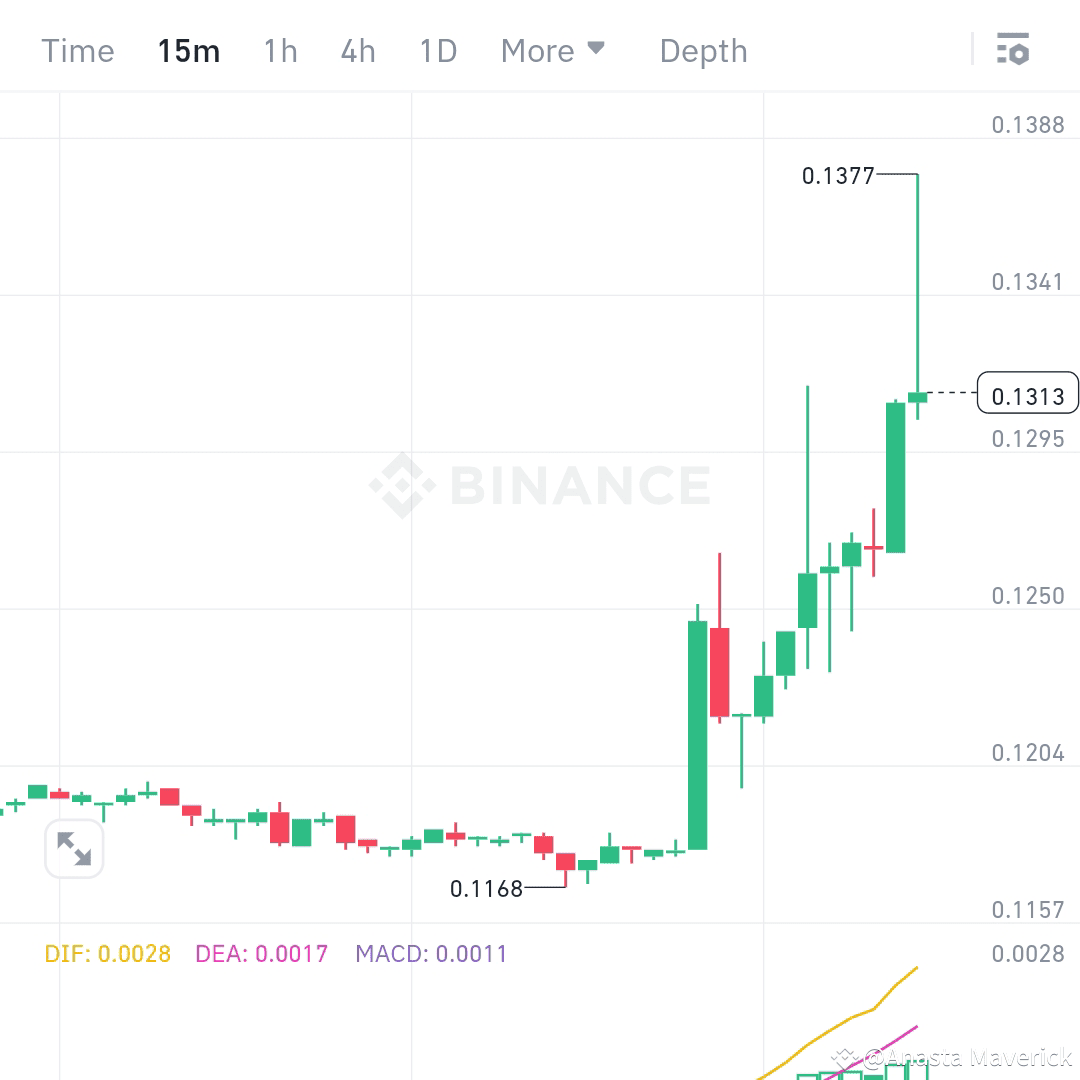Viewport: 1080px width, 1080px height.
Task: Click the @Anasta Maverick watermark icon
Action: pyautogui.click(x=843, y=1057)
